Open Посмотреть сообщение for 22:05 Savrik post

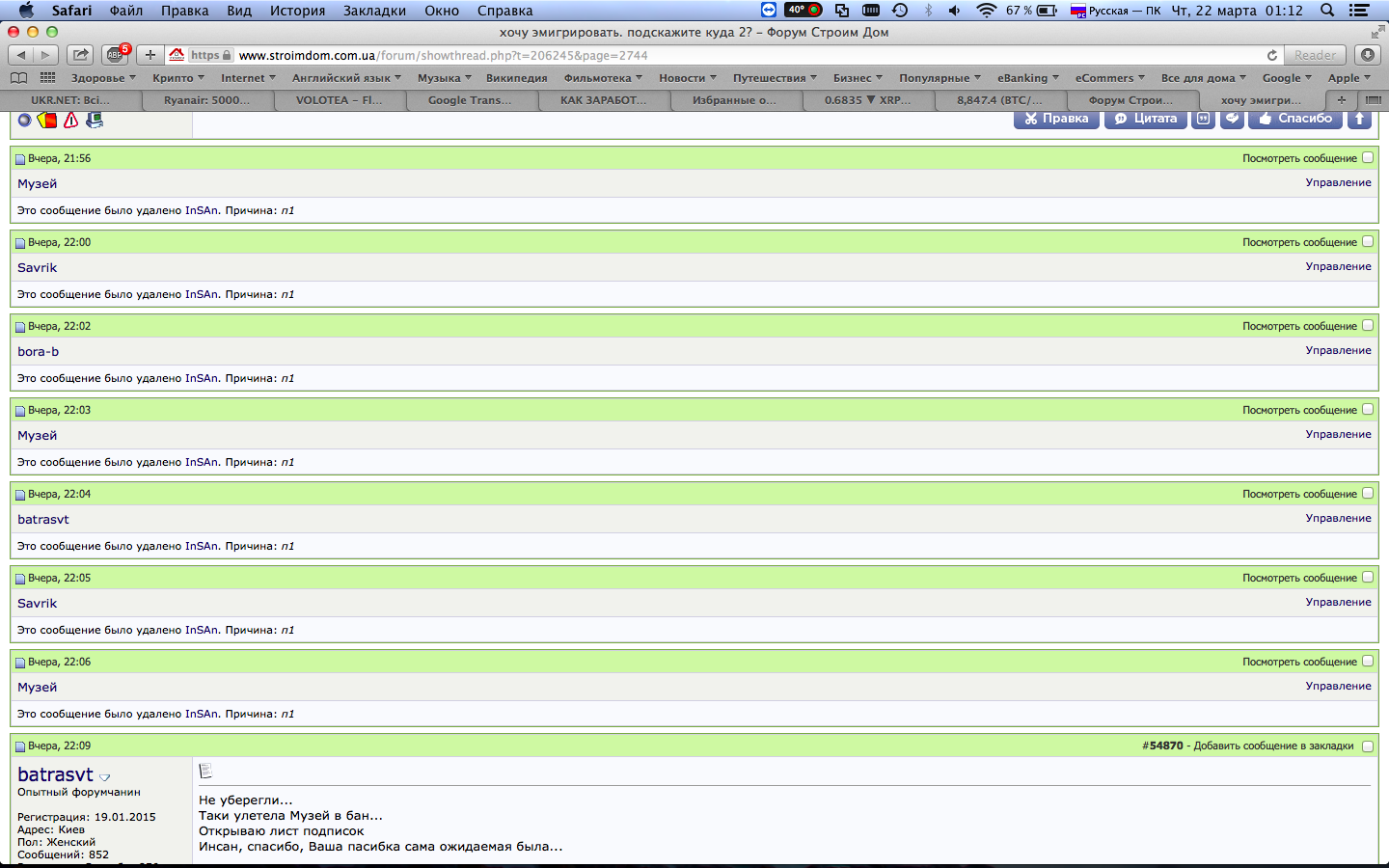pos(1299,578)
